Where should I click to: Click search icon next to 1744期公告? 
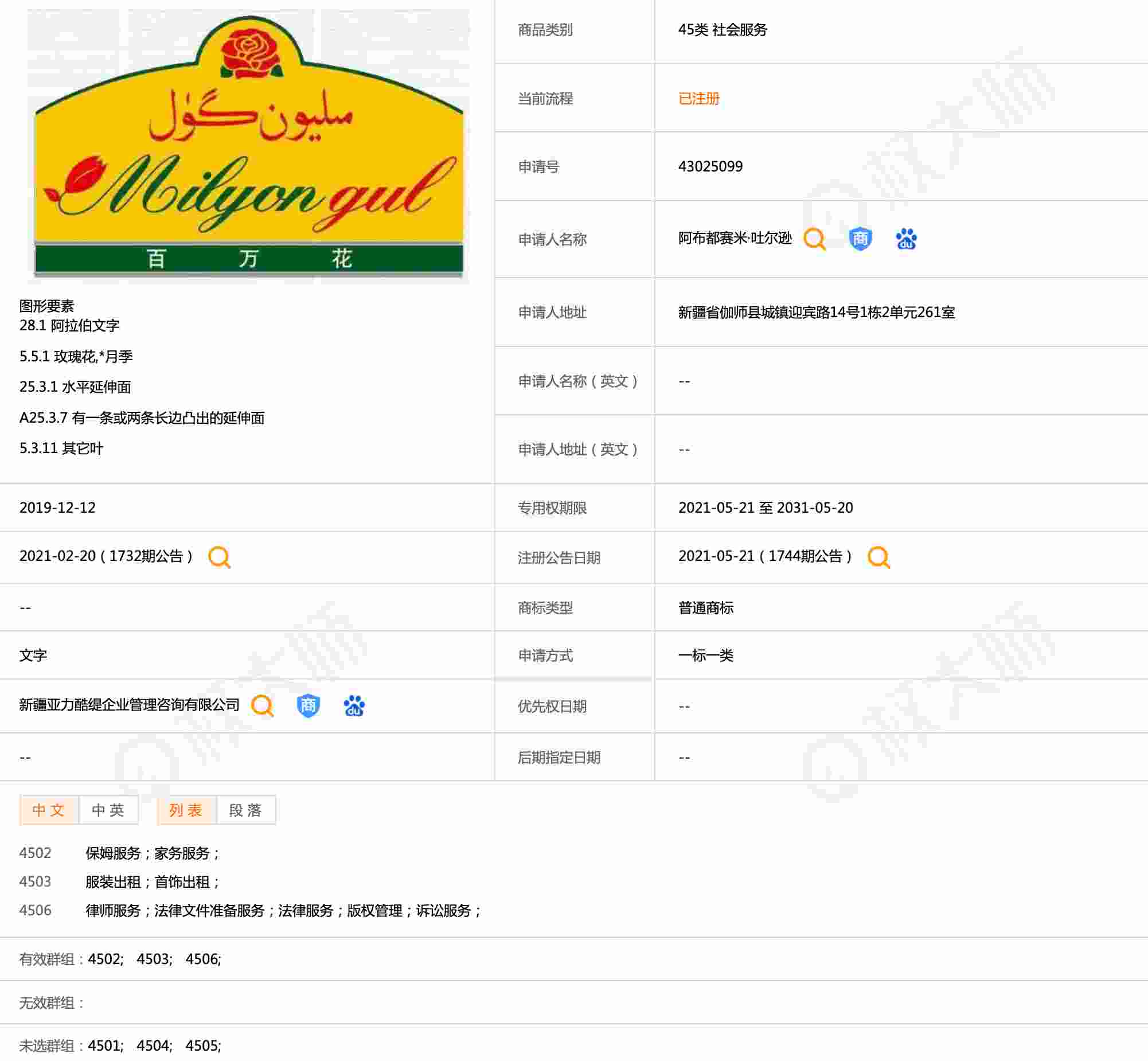[x=878, y=557]
